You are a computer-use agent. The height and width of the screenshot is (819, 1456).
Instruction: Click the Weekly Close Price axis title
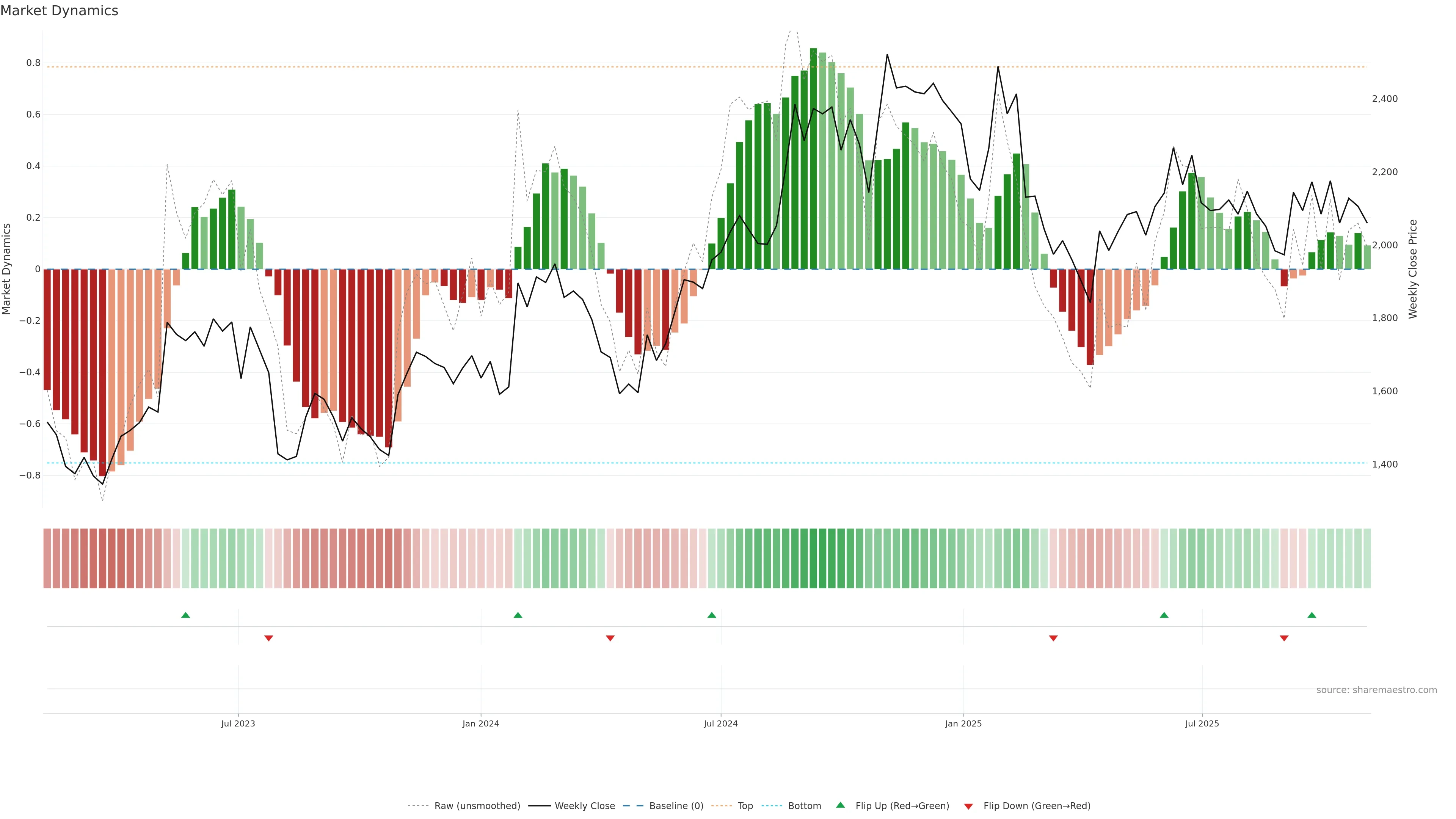[1412, 269]
